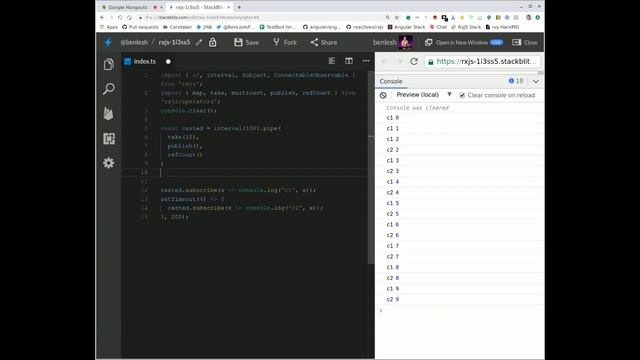This screenshot has height=360, width=640.
Task: Click the console input prompt
Action: (460, 311)
